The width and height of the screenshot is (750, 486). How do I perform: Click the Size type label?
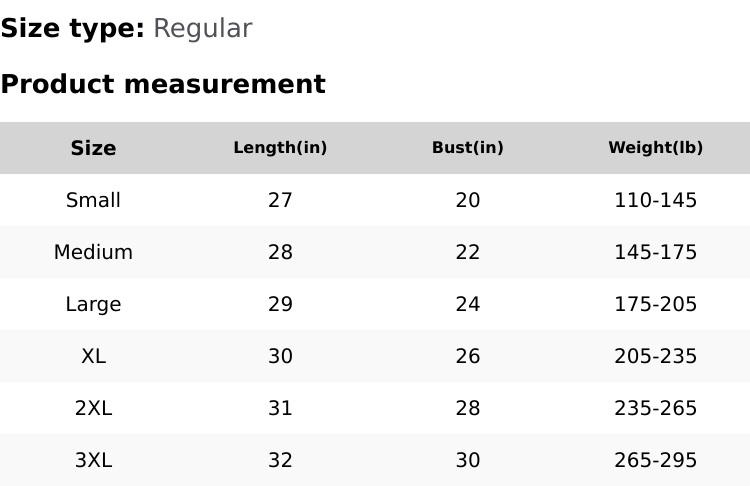(x=72, y=29)
